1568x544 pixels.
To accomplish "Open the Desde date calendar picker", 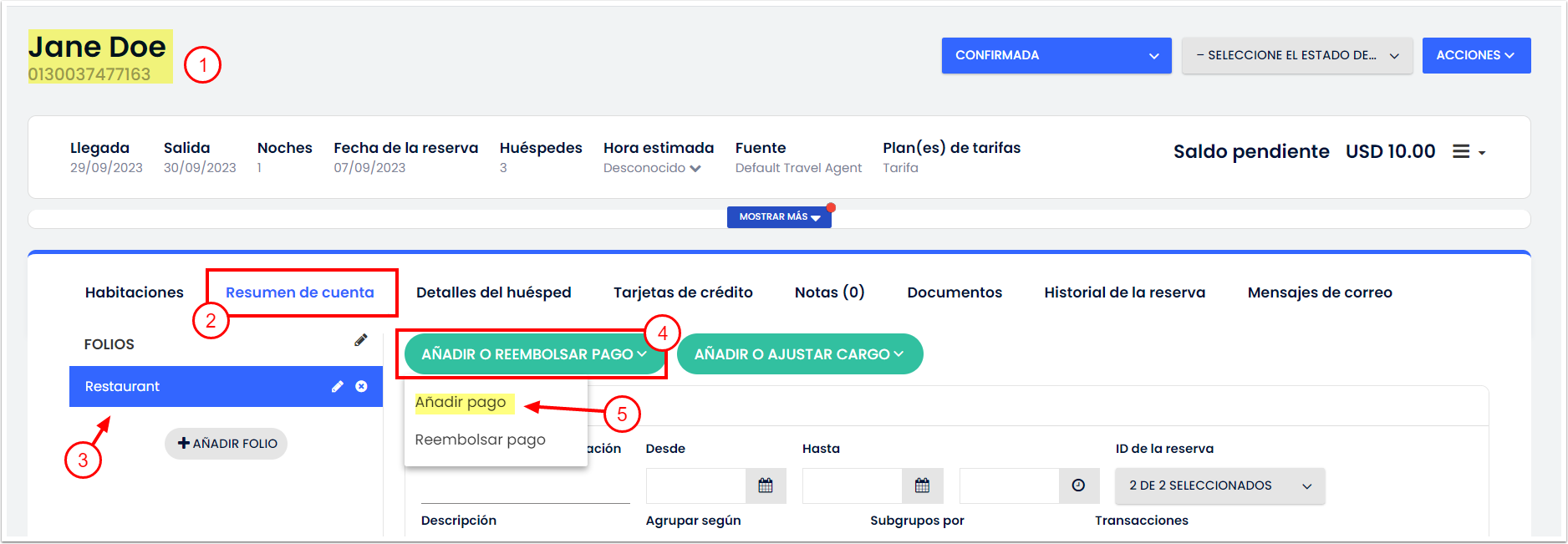I will [x=765, y=486].
